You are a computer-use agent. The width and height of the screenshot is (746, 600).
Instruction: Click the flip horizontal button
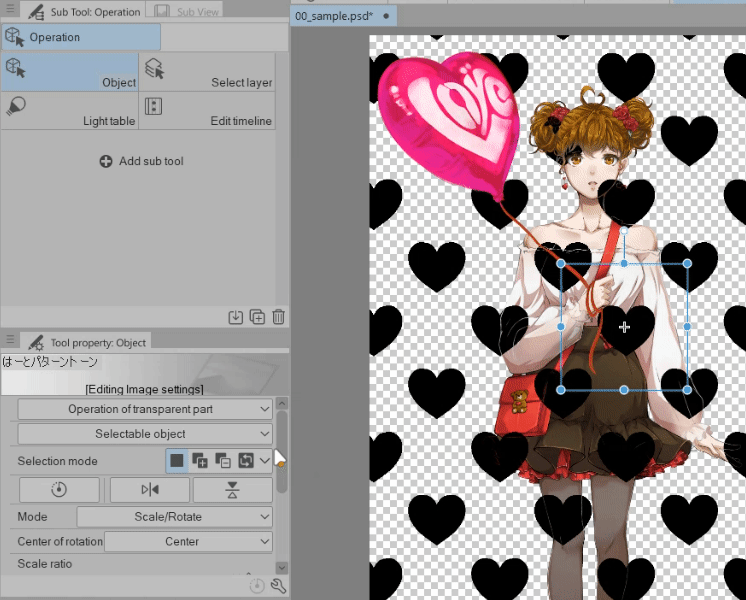(x=150, y=489)
